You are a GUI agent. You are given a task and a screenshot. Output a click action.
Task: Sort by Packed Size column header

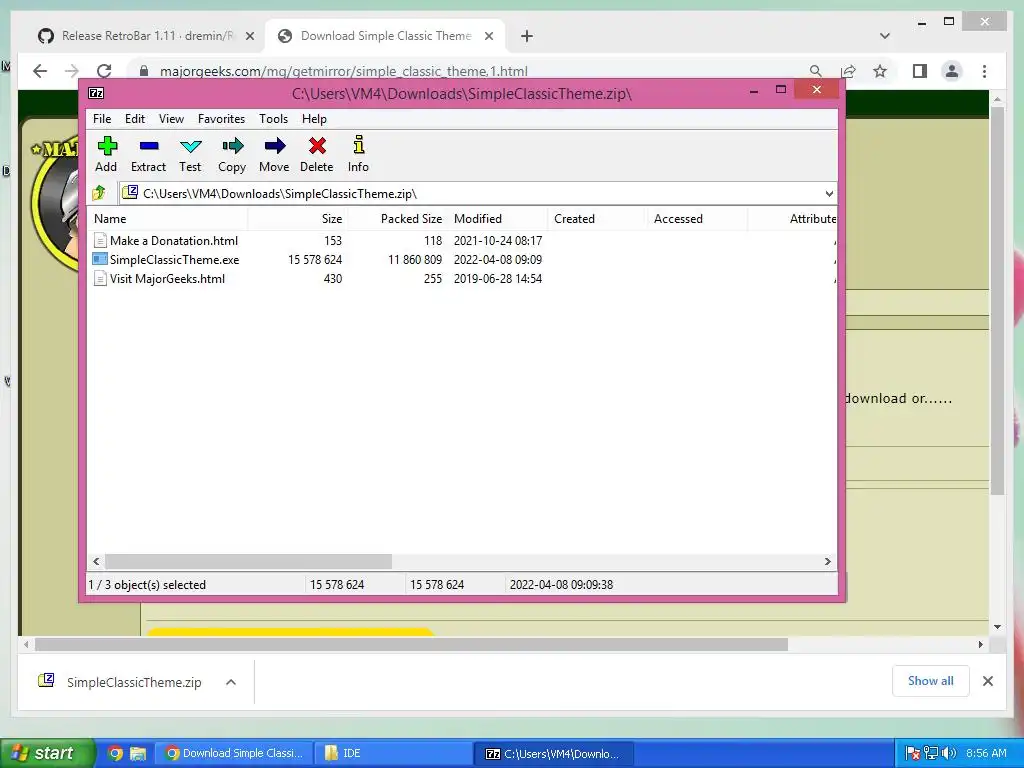(x=398, y=219)
